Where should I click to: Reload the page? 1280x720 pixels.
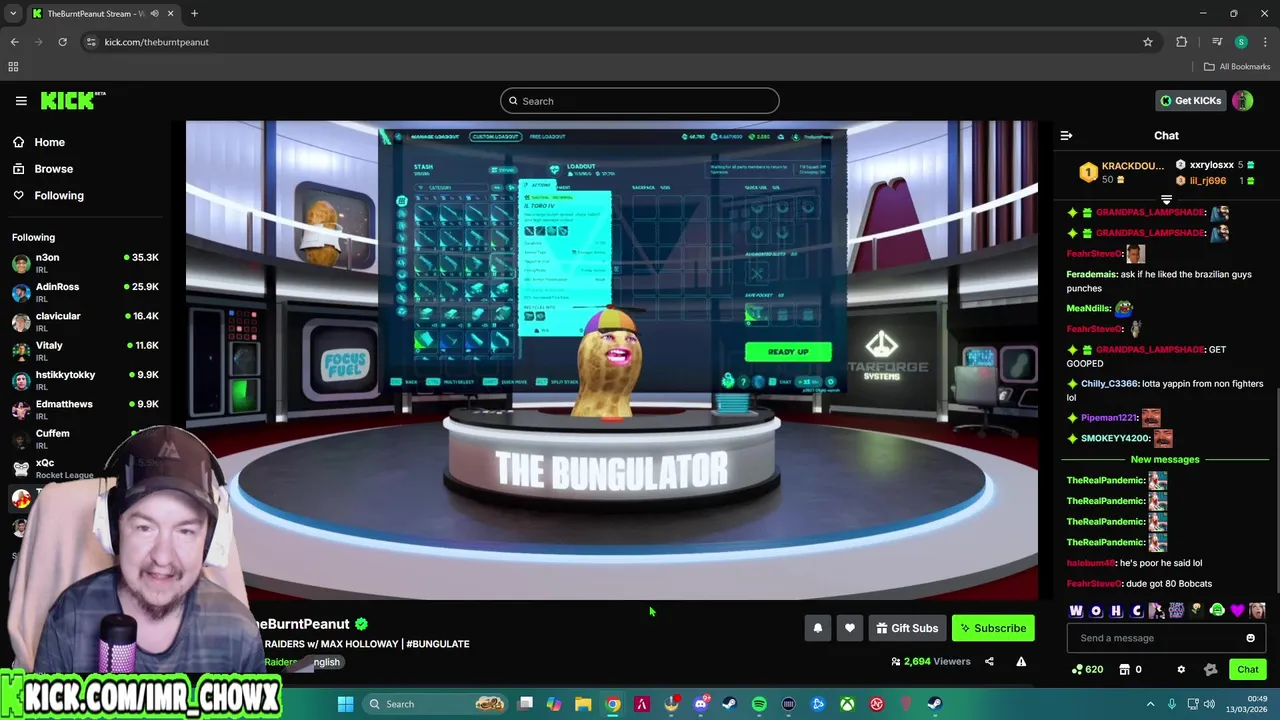(62, 42)
